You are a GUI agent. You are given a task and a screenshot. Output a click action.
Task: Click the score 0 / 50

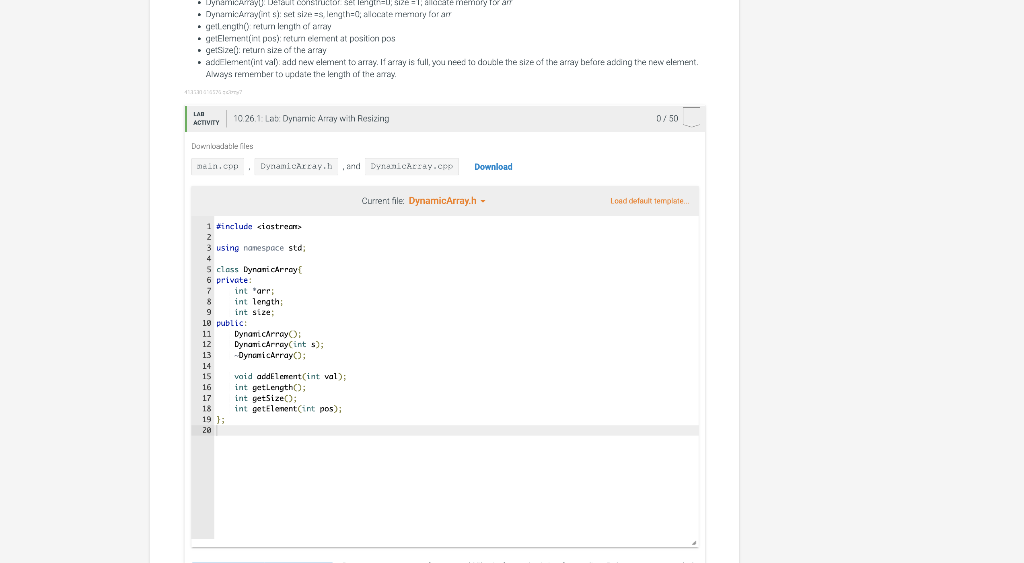click(667, 119)
